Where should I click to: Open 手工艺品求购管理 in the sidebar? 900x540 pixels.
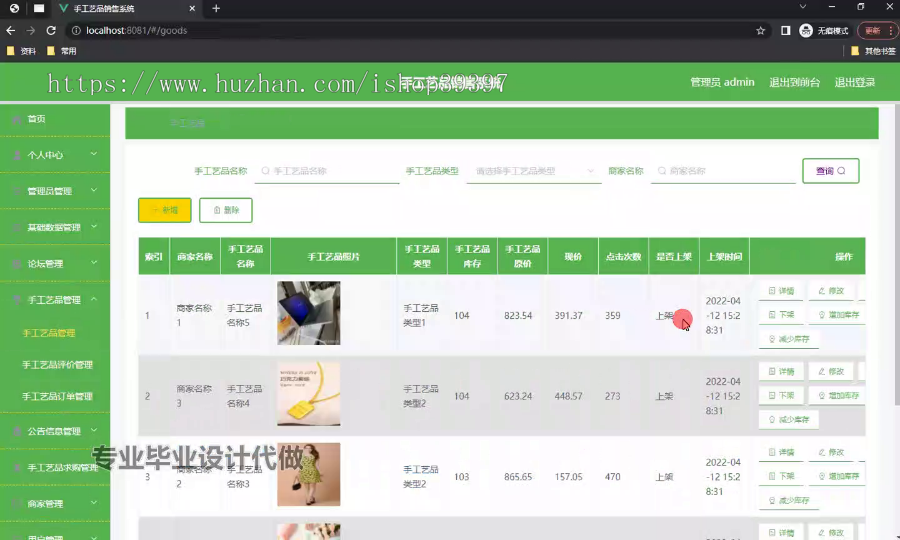(55, 467)
